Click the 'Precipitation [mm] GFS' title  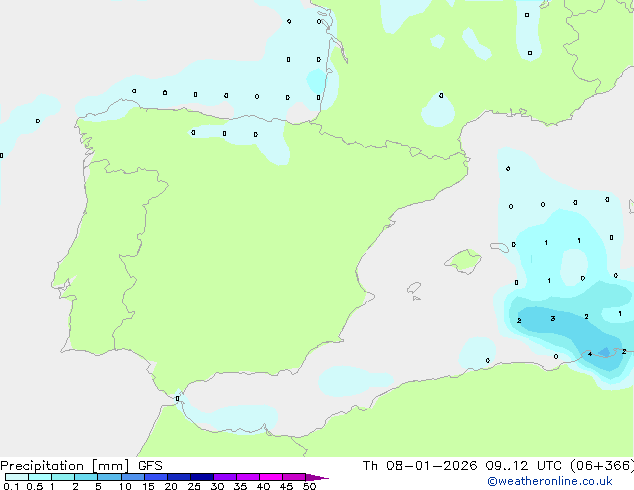coord(81,466)
